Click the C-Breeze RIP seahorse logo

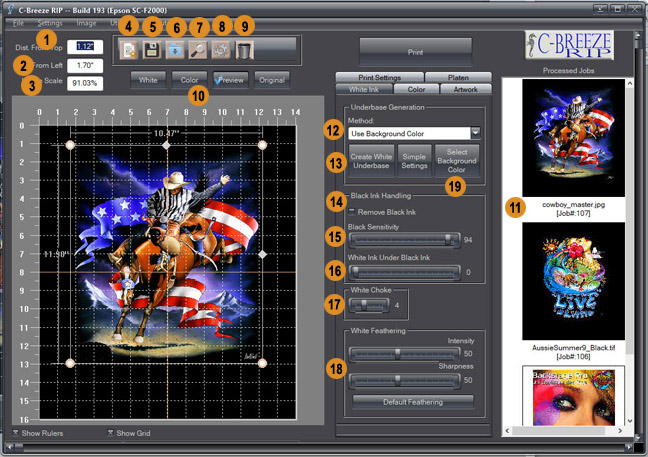(x=569, y=45)
